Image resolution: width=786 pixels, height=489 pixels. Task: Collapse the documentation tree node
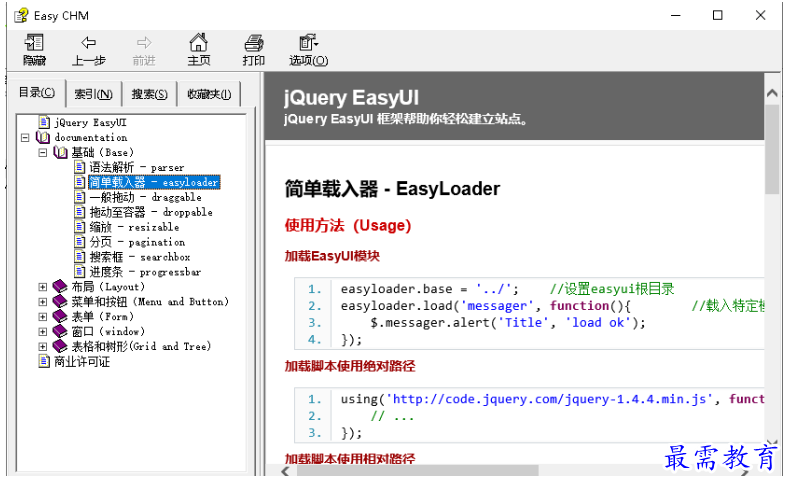pyautogui.click(x=25, y=137)
